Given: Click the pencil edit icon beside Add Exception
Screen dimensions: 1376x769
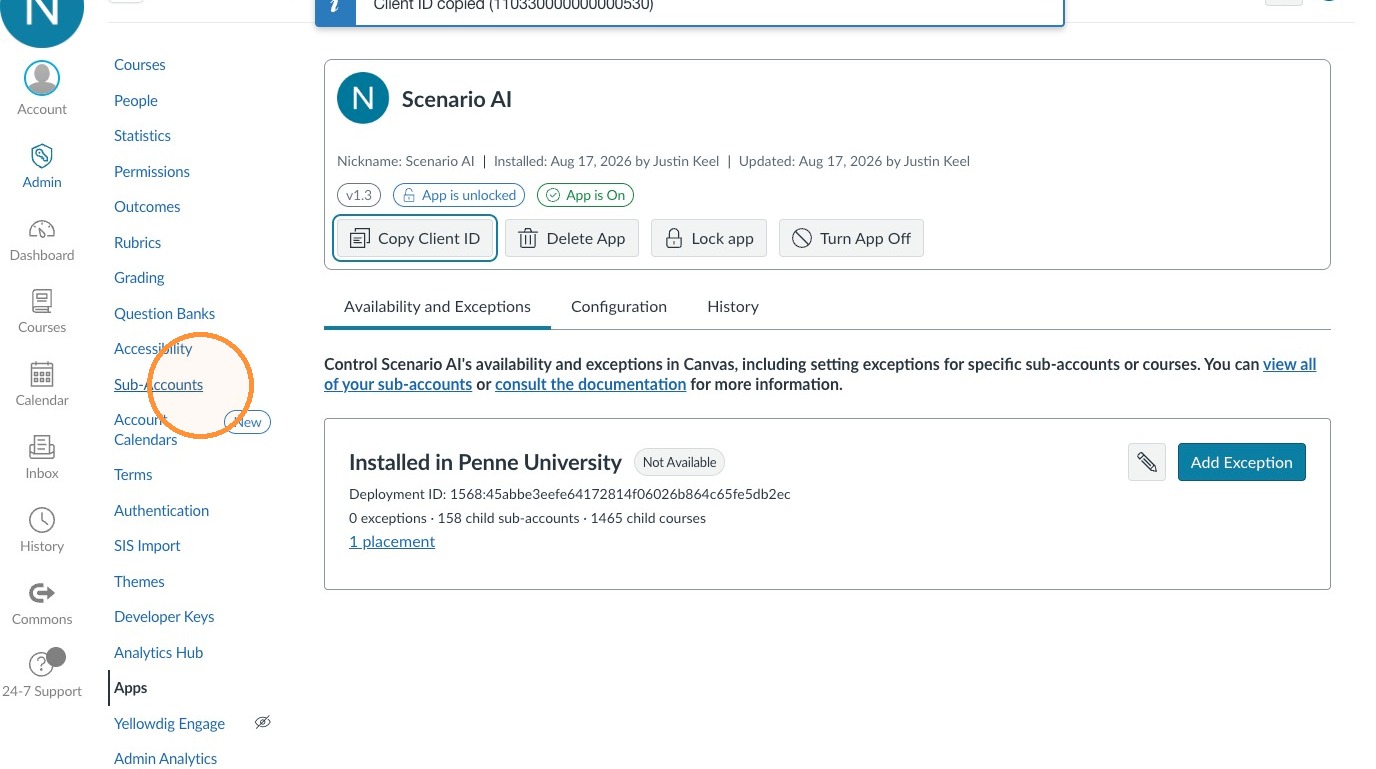Looking at the screenshot, I should point(1147,462).
